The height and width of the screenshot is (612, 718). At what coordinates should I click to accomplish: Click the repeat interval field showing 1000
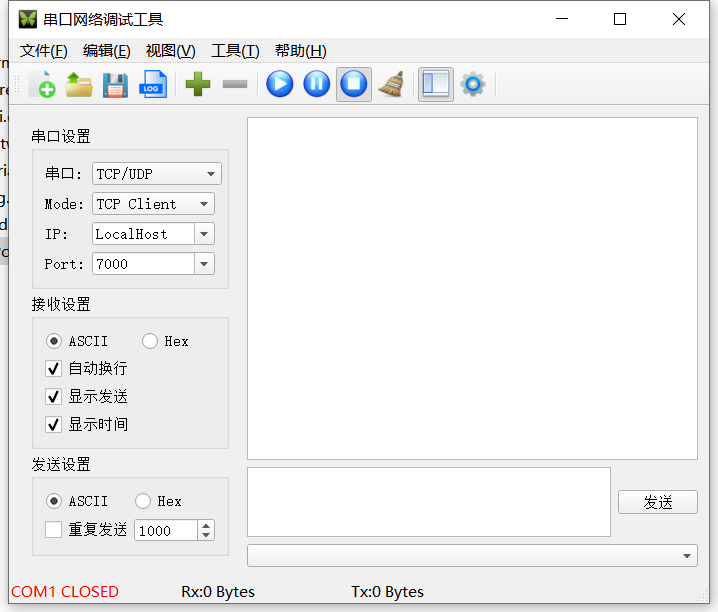click(166, 531)
